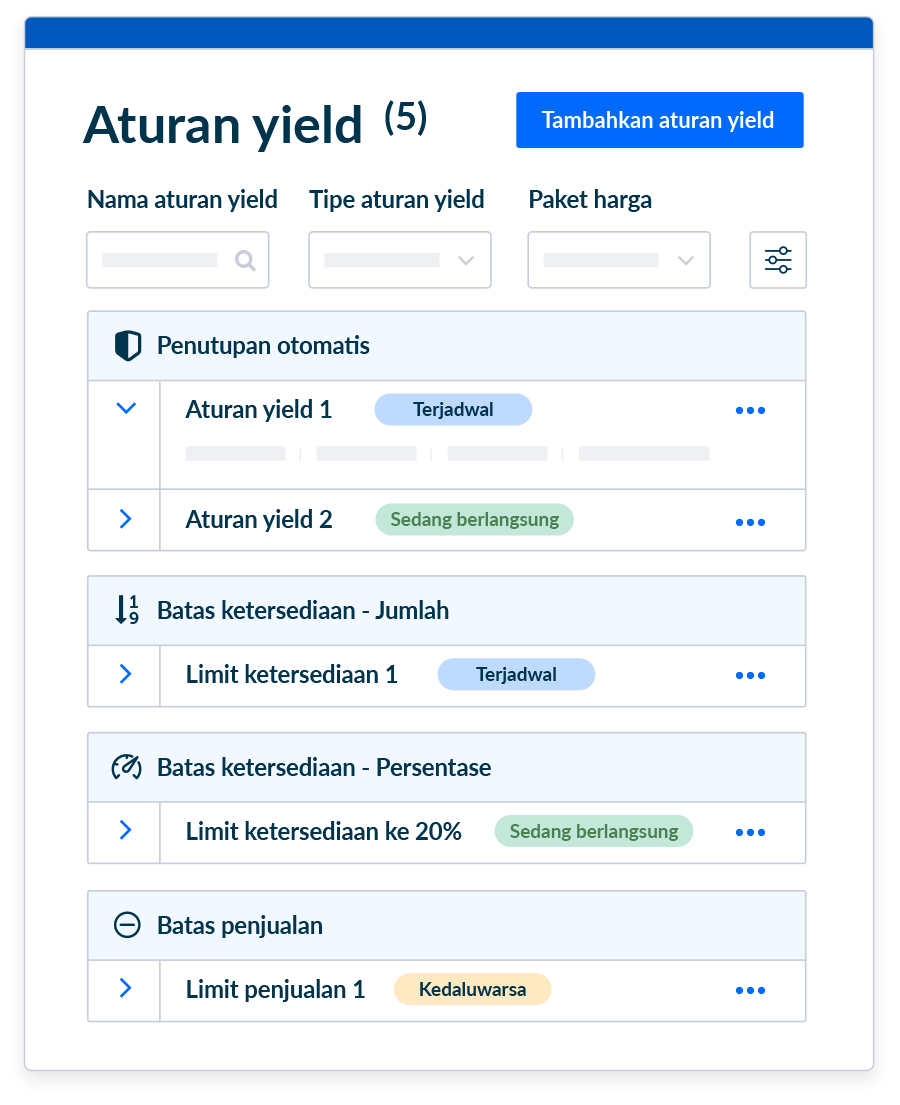Open the Paket harga dropdown
Viewport: 900px width, 1105px height.
(x=618, y=260)
